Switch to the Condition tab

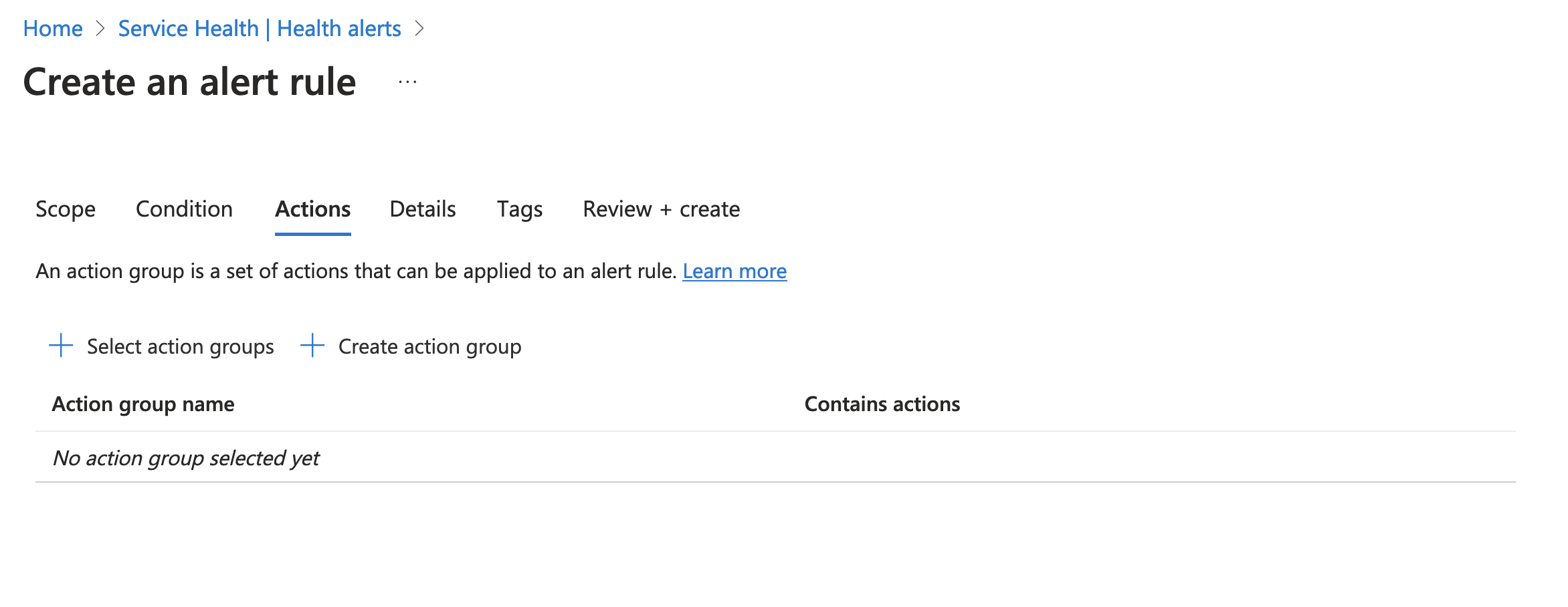pyautogui.click(x=184, y=209)
